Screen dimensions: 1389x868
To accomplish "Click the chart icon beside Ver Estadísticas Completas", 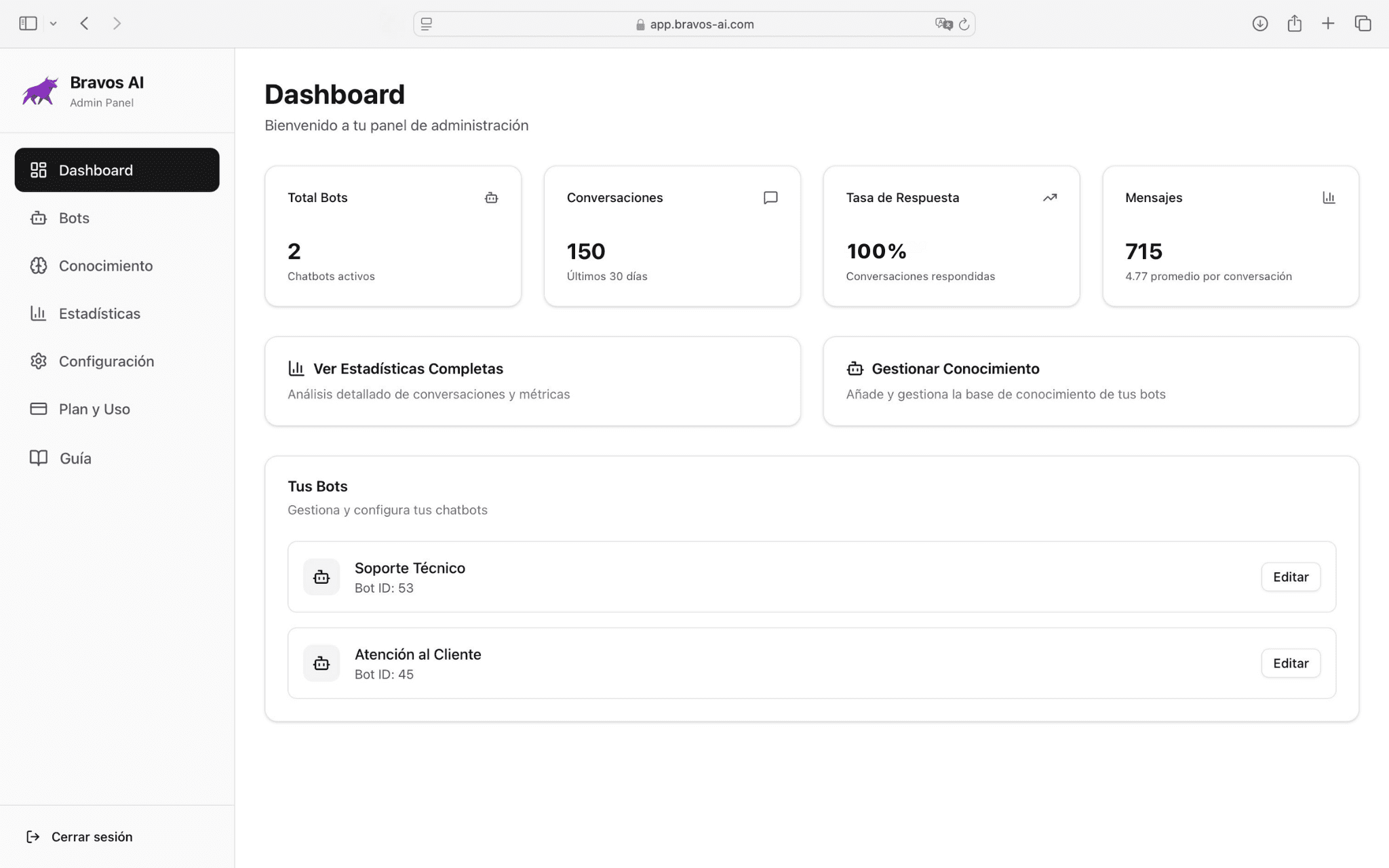I will [x=297, y=368].
